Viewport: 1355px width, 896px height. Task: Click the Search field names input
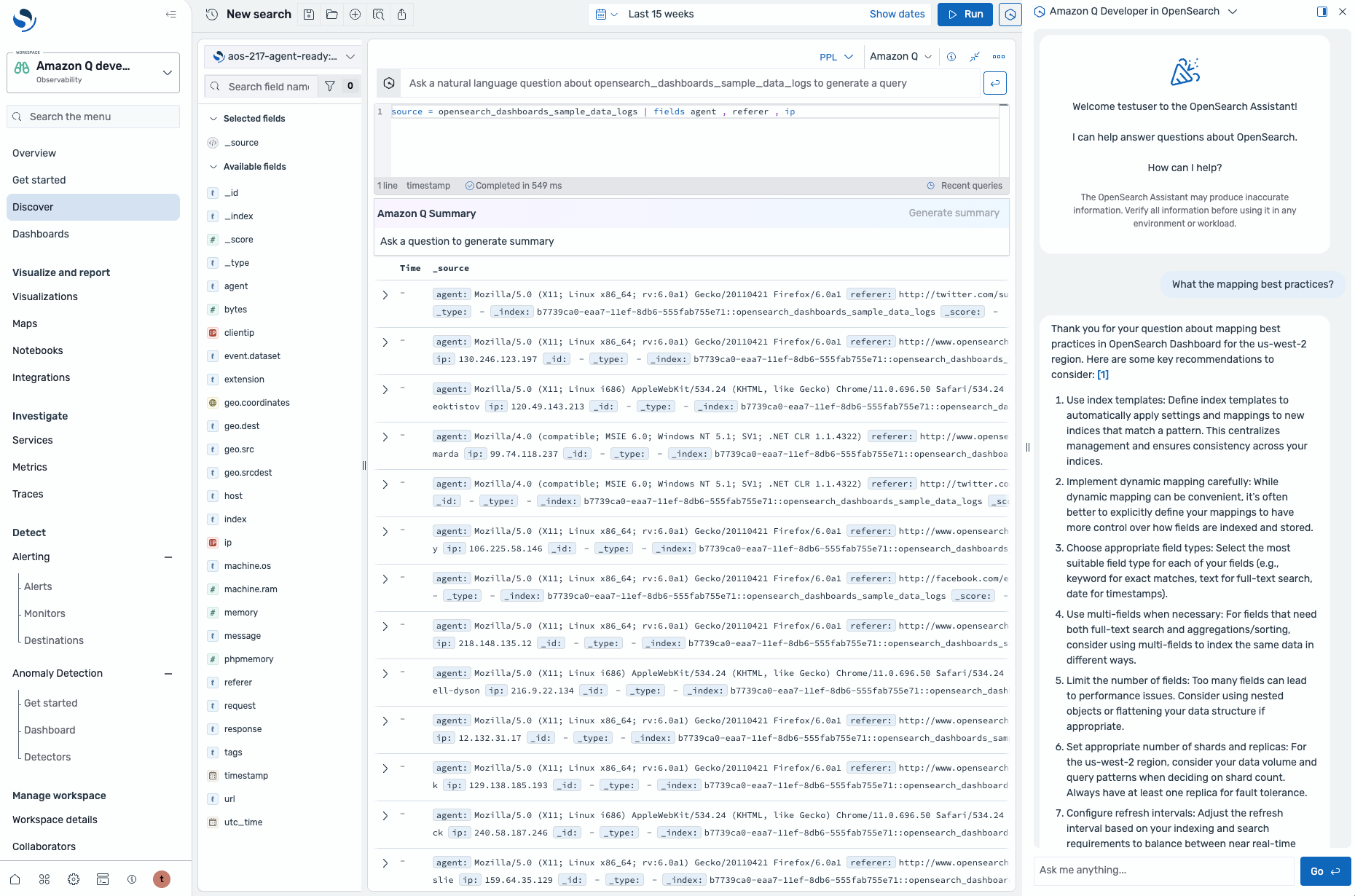coord(261,86)
